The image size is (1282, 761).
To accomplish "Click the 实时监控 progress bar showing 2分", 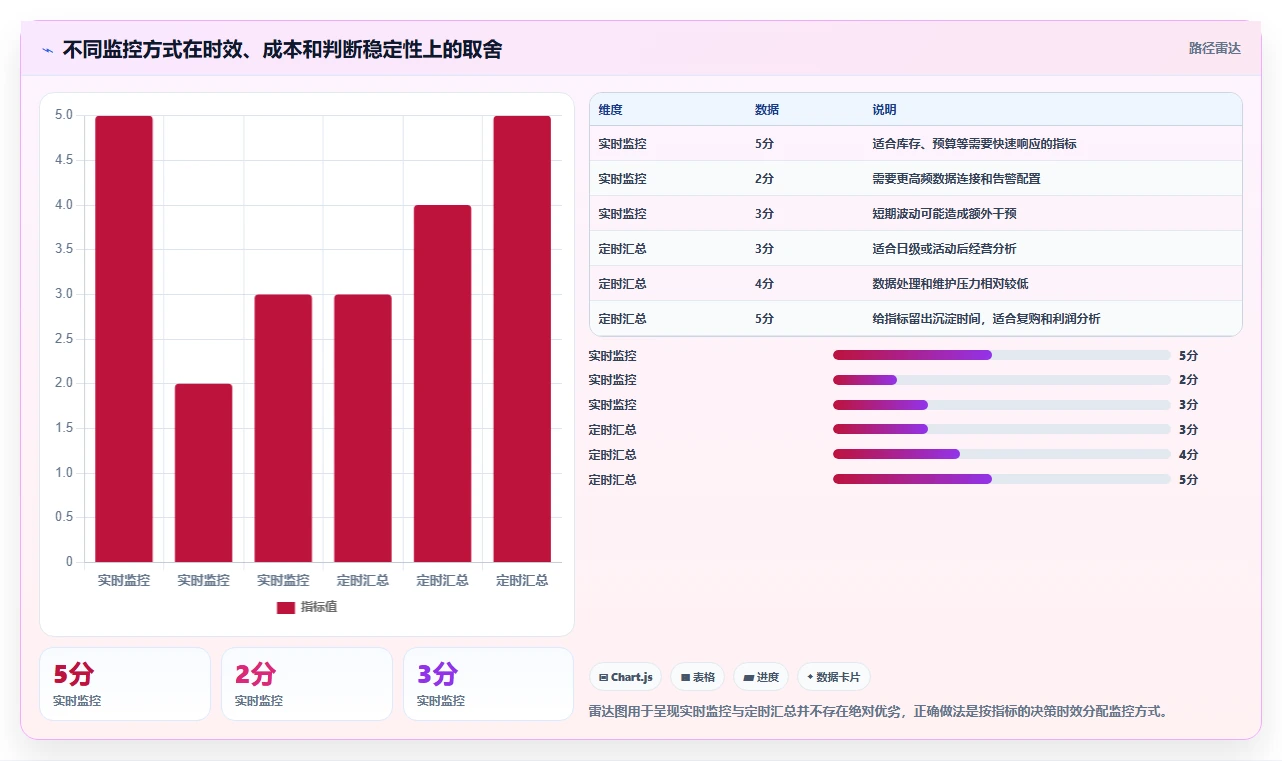I will point(1001,380).
